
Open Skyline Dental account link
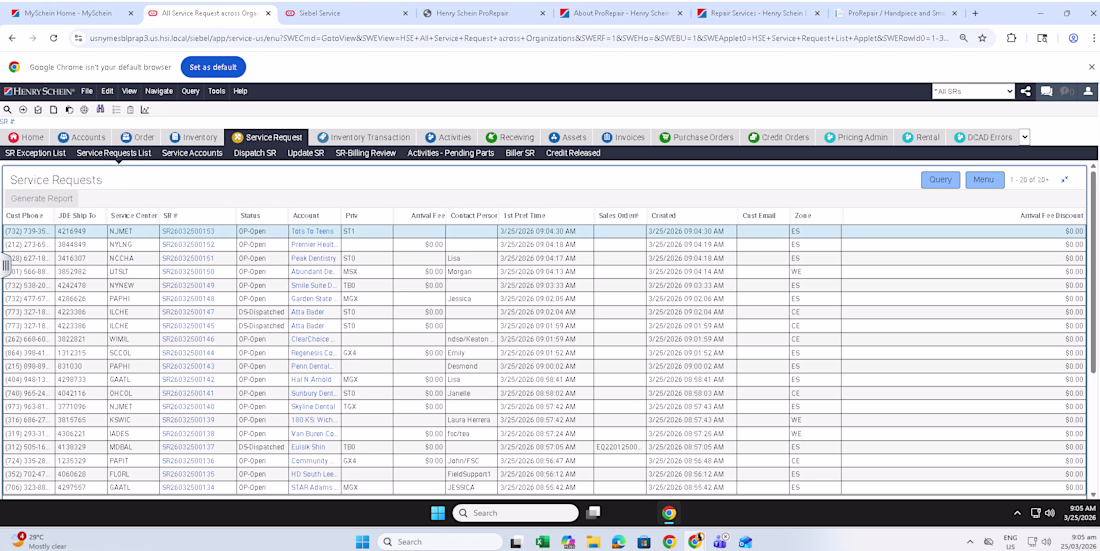[x=313, y=407]
